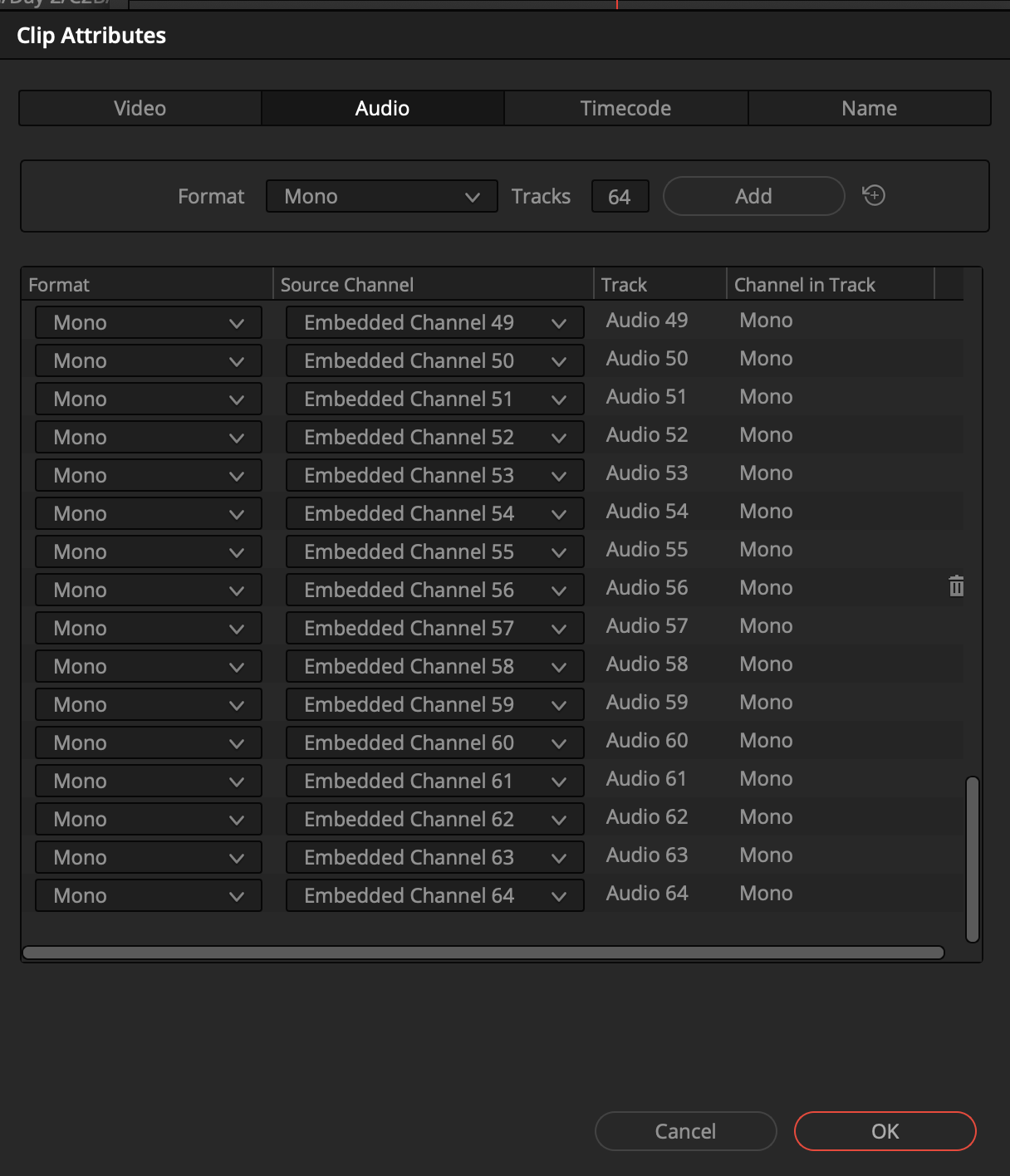
Task: Click OK to confirm clip attributes
Action: click(x=885, y=1131)
